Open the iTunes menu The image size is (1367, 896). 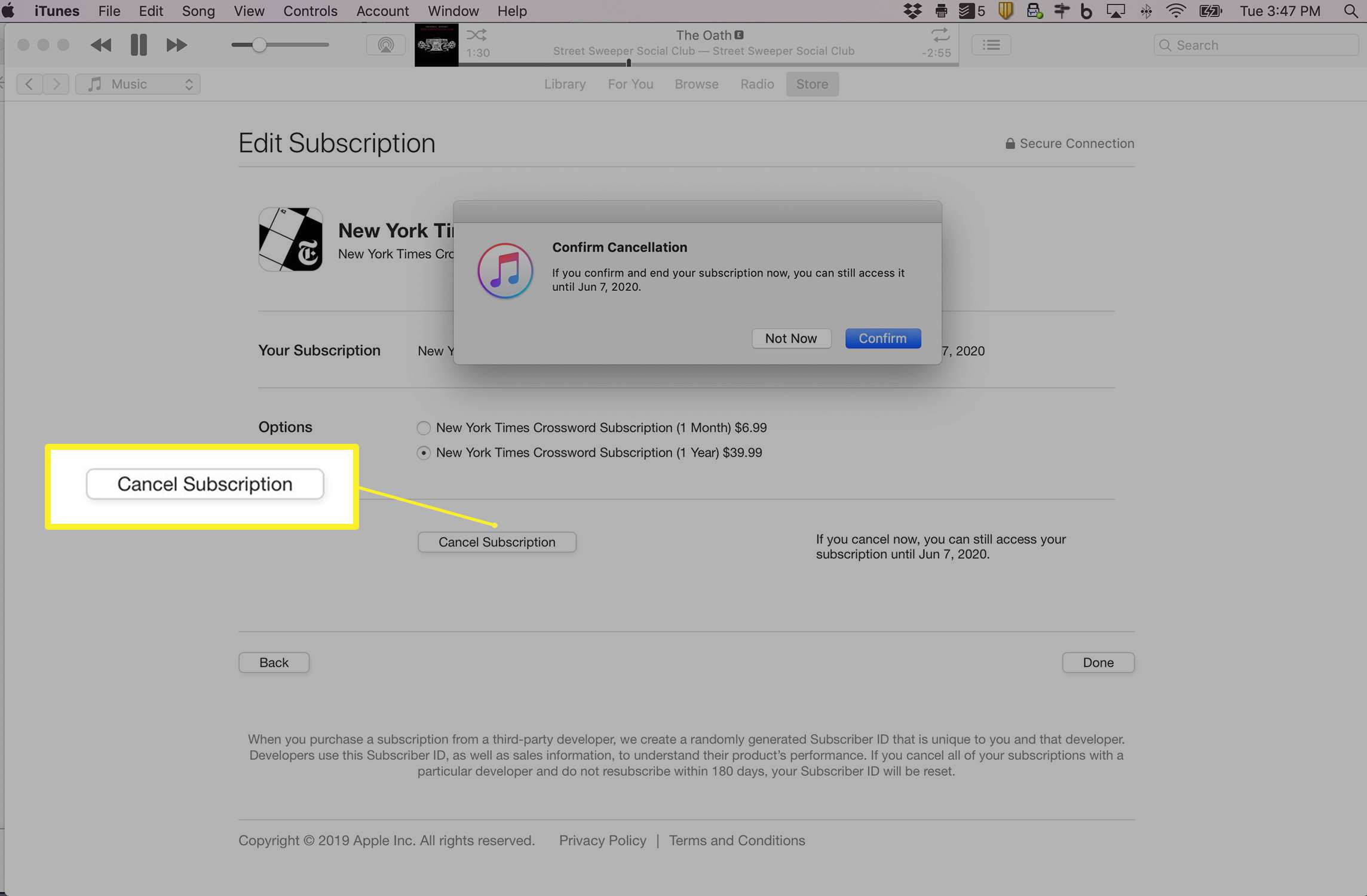[x=57, y=11]
